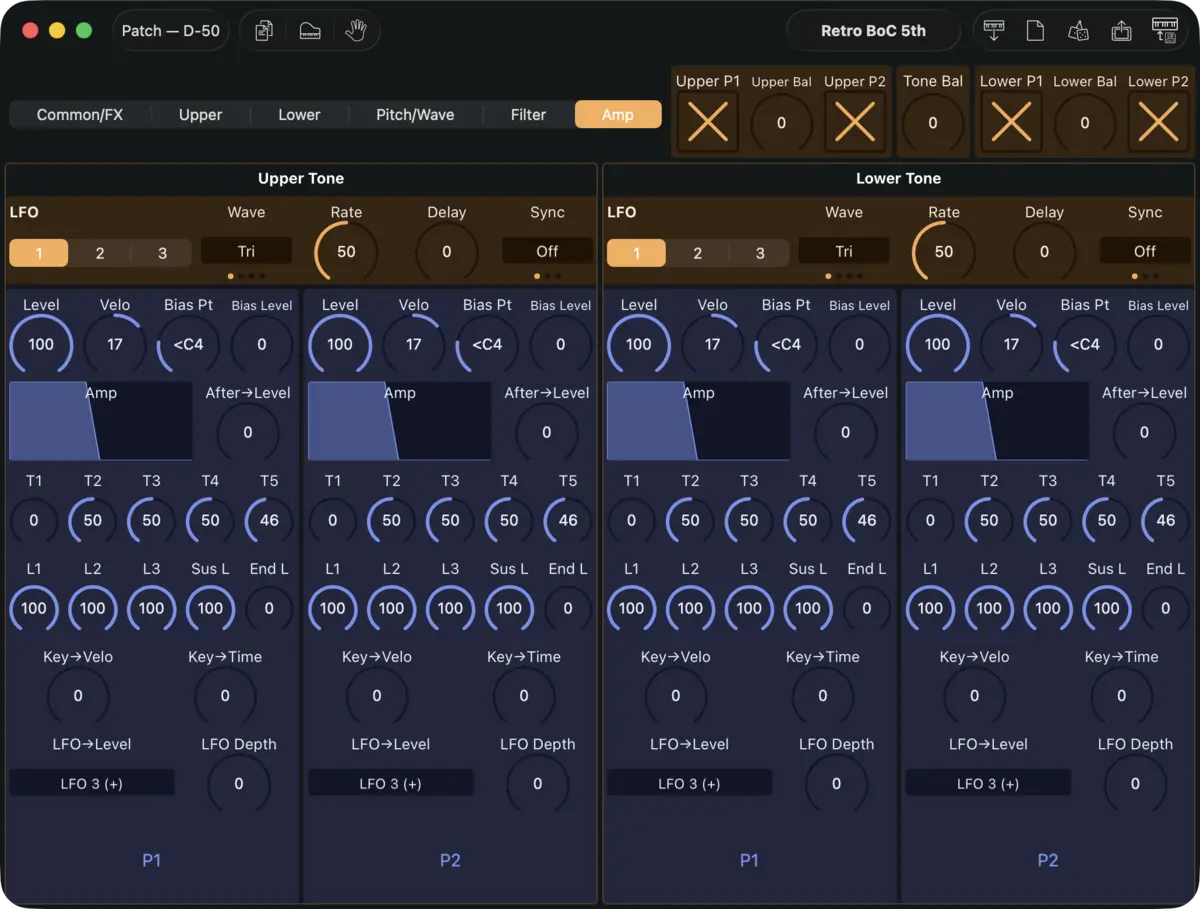Open Lower Tone P1 LFO→Level dropdown
Image resolution: width=1200 pixels, height=909 pixels.
689,783
